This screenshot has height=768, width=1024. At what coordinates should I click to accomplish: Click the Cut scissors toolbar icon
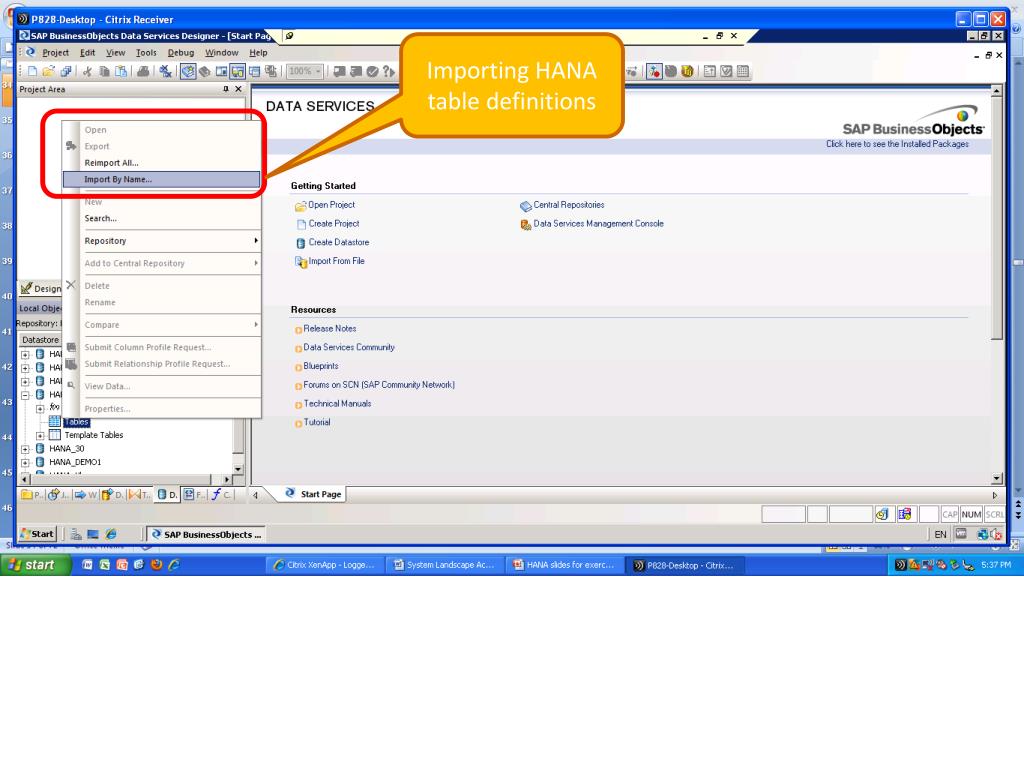87,71
